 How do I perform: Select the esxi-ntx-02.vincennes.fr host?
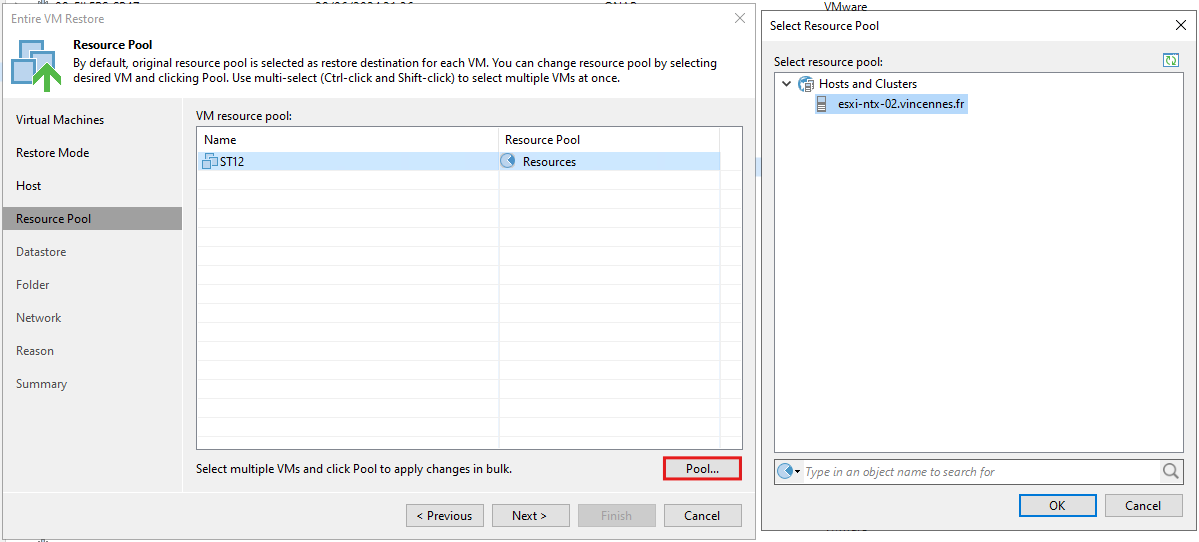(x=892, y=105)
